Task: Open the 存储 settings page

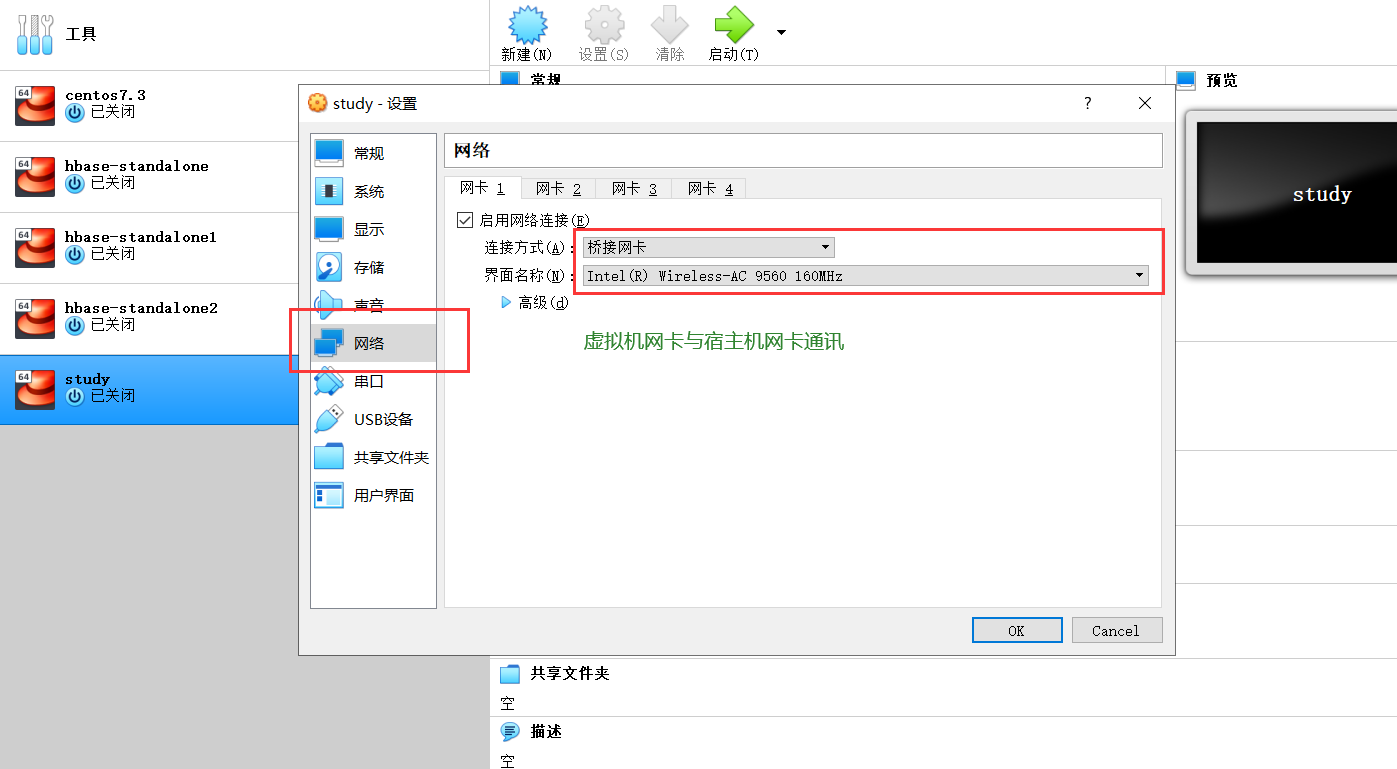Action: tap(368, 267)
